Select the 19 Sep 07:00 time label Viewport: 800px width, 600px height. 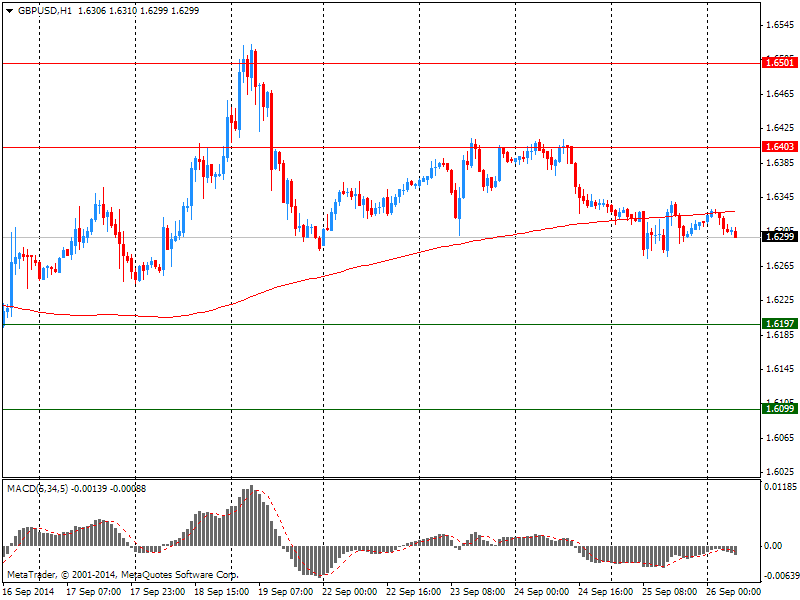286,592
